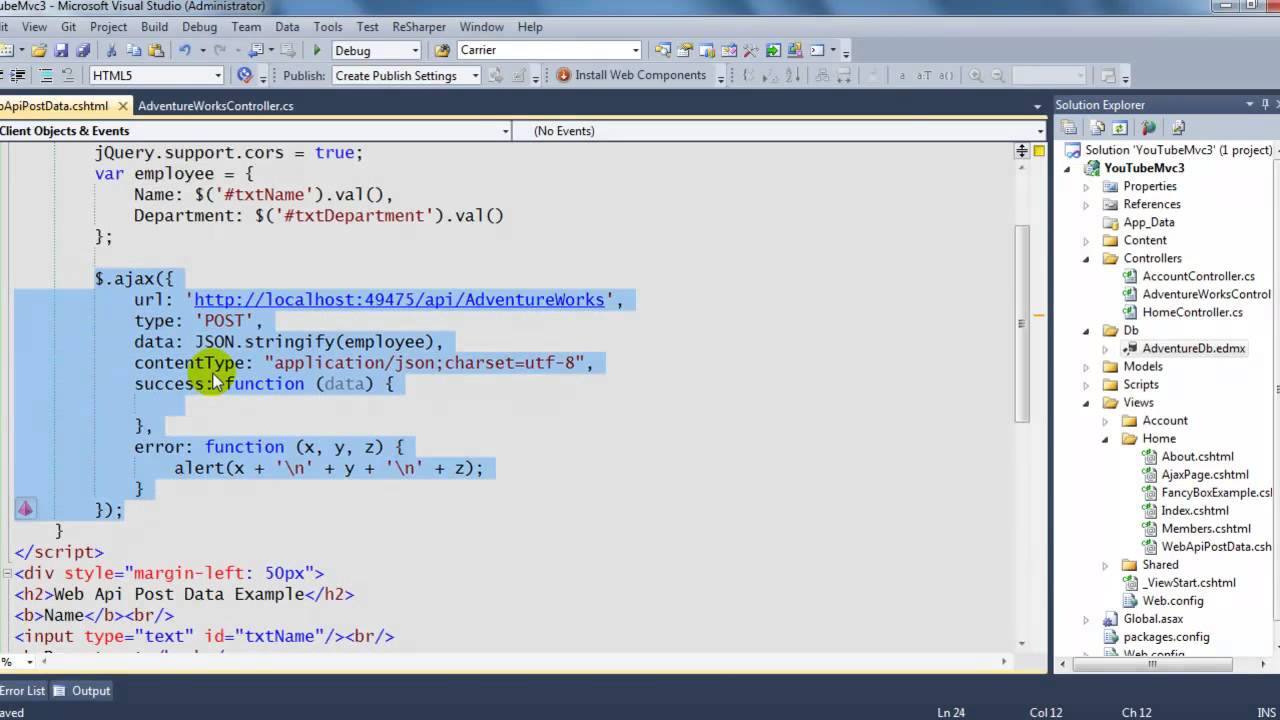Viewport: 1280px width, 720px height.
Task: Click the Solution Explorer horizontal scrollbar
Action: (x=1152, y=663)
